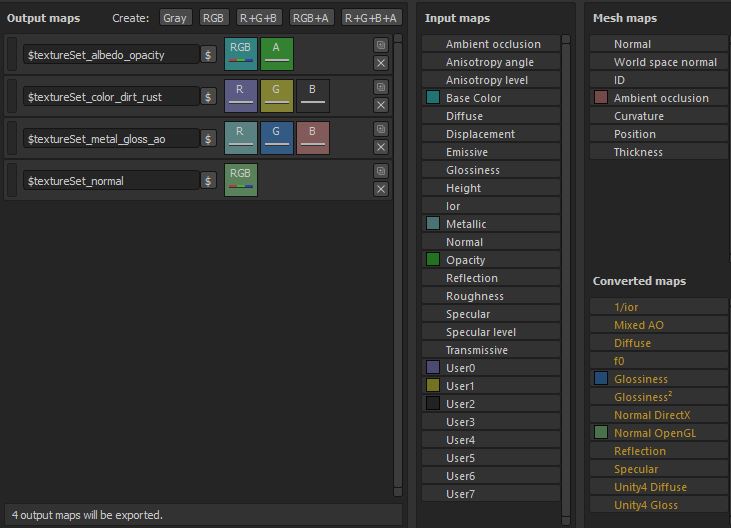Click the RGB+A create button
731x528 pixels.
pyautogui.click(x=312, y=18)
